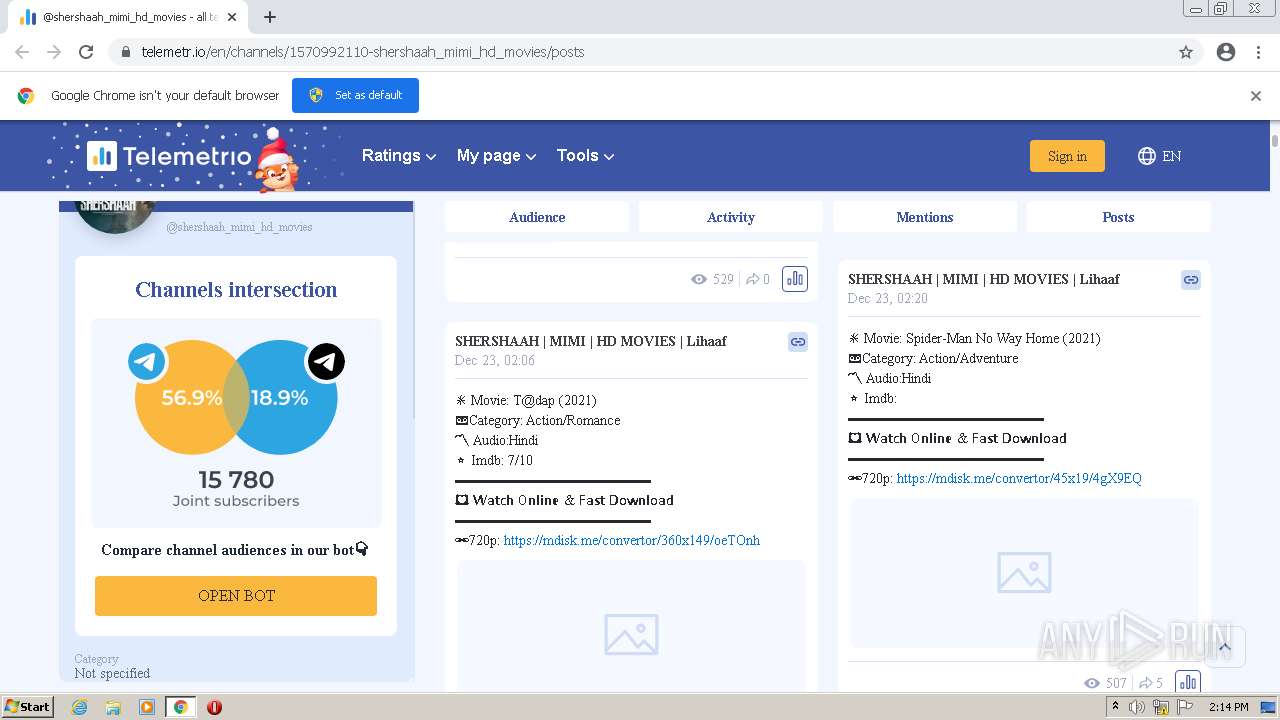This screenshot has width=1280, height=720.
Task: Click the address bar URL field
Action: (640, 52)
